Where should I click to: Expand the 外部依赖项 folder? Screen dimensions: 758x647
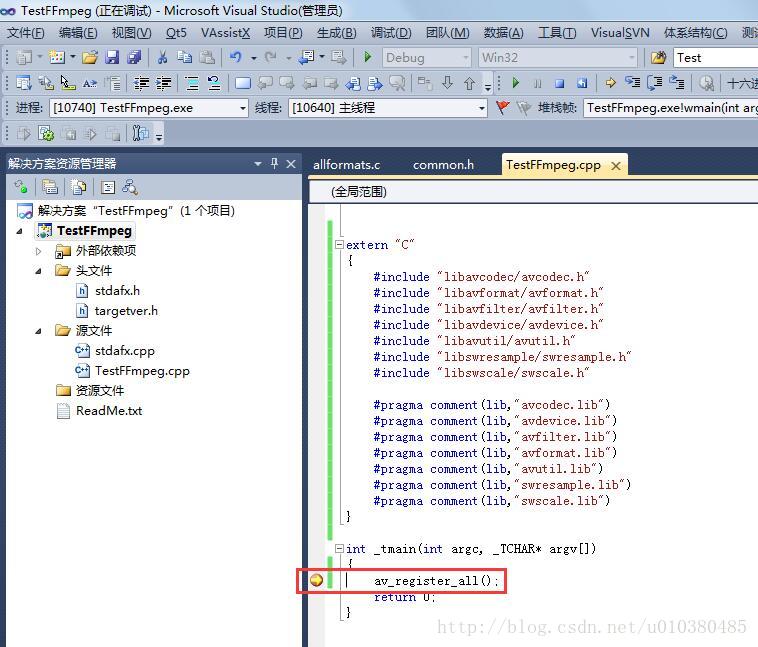tap(38, 251)
